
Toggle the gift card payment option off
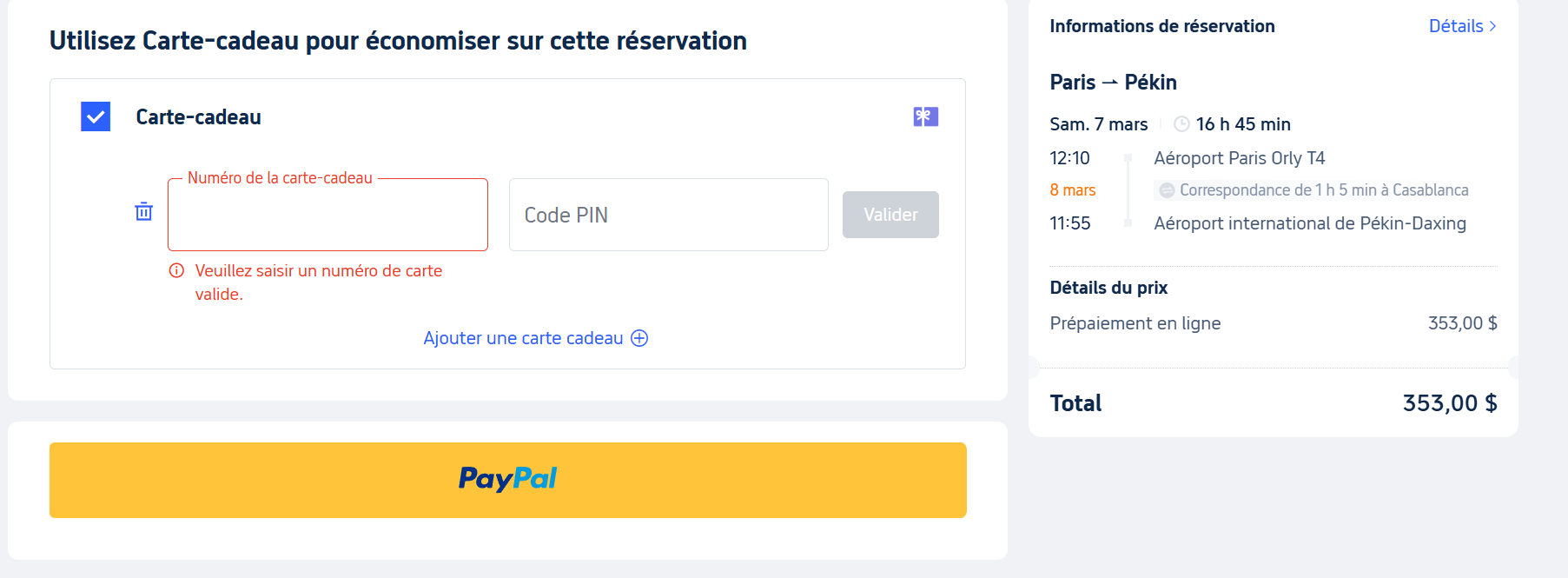pyautogui.click(x=95, y=116)
